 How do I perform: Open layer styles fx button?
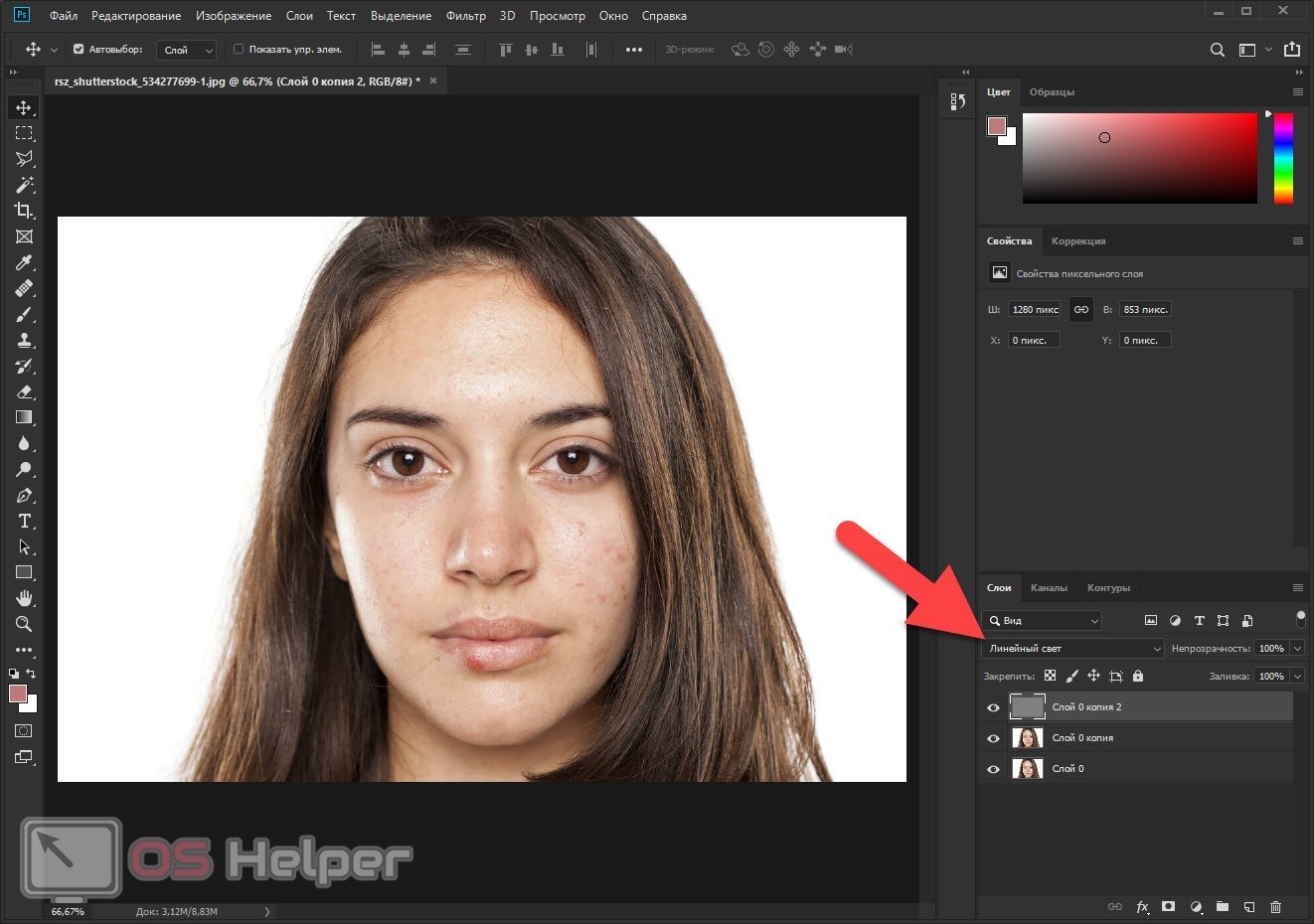pyautogui.click(x=1142, y=907)
